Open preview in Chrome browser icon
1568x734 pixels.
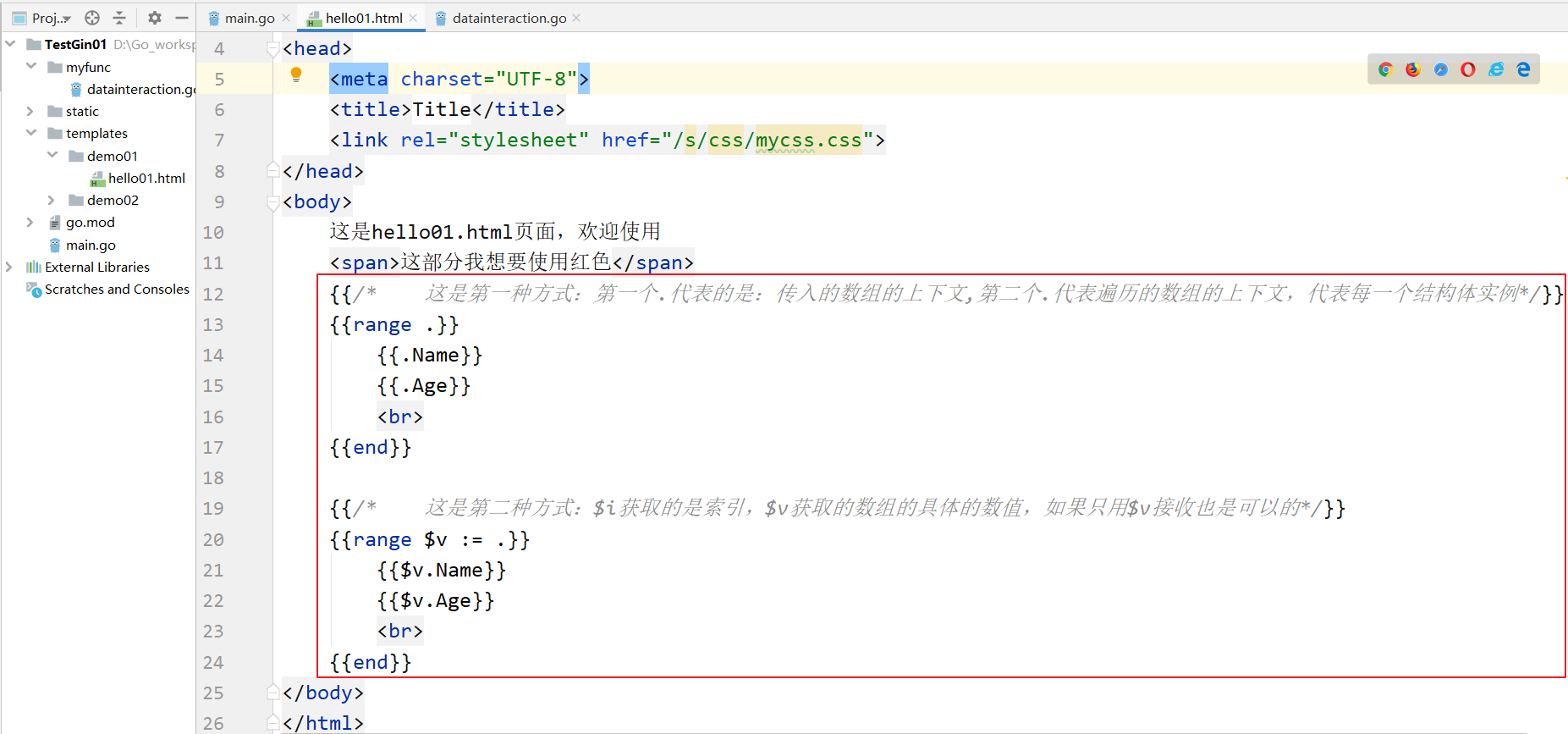click(x=1385, y=69)
